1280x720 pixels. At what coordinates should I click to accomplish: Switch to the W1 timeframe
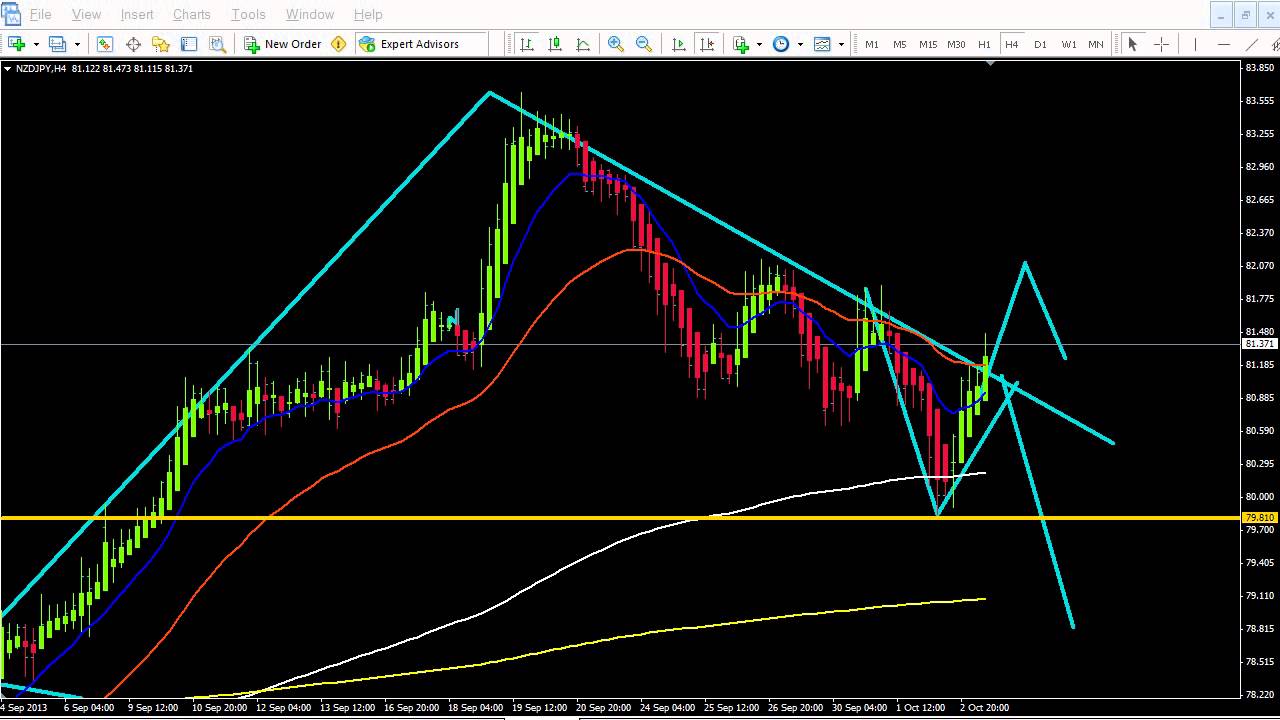1069,44
